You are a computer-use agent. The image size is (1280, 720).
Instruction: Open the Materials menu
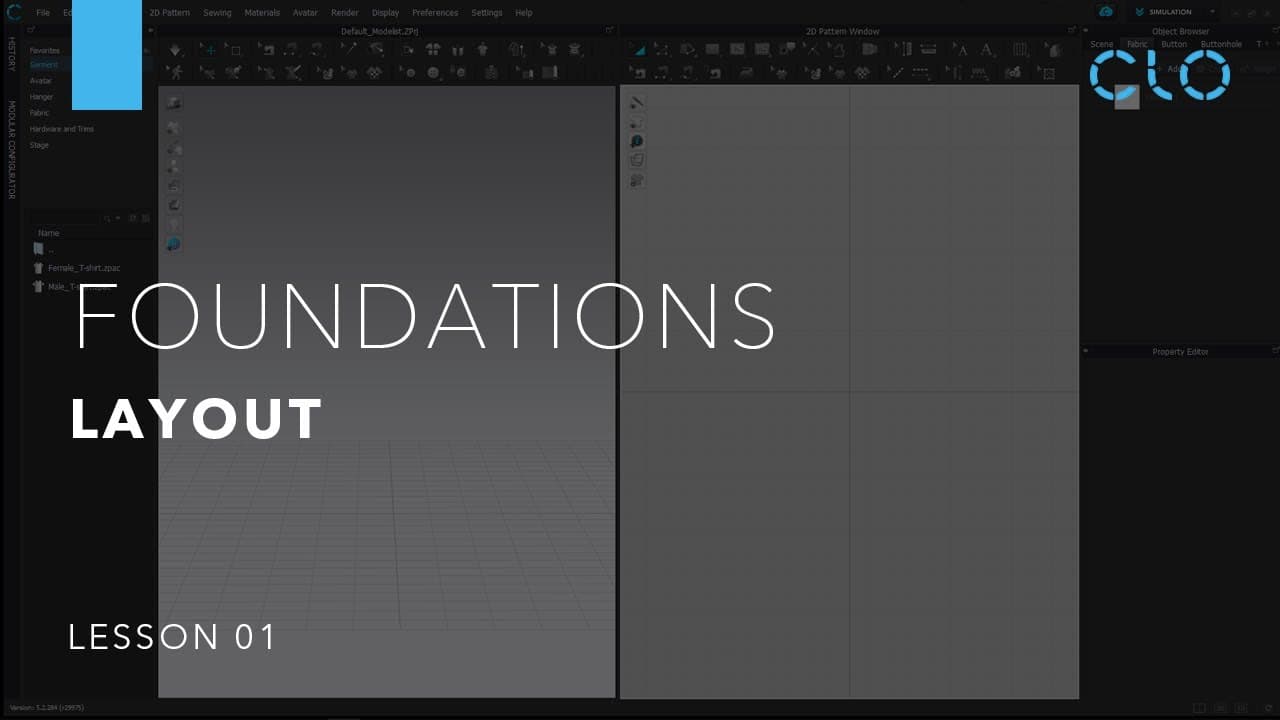pyautogui.click(x=262, y=13)
